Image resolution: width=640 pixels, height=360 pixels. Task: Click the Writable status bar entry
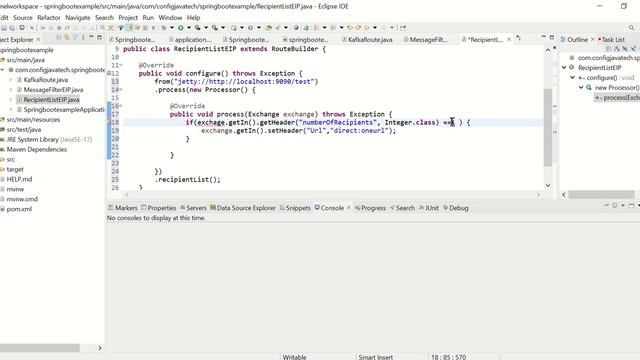click(294, 357)
